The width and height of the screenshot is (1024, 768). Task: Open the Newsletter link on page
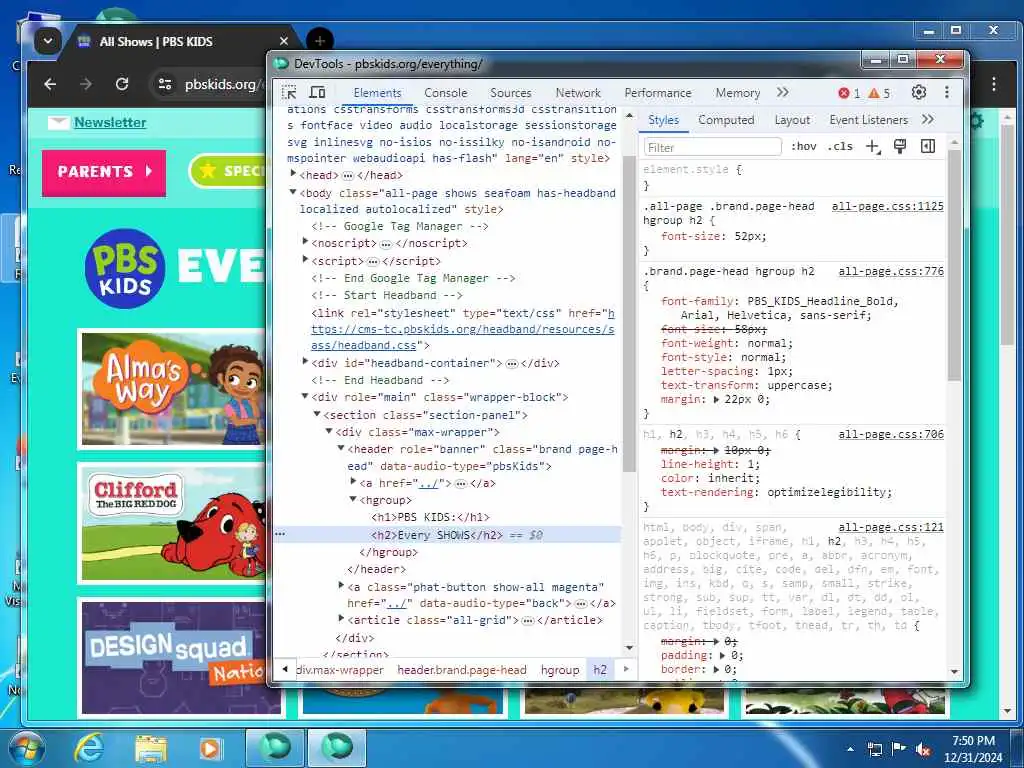tap(110, 122)
